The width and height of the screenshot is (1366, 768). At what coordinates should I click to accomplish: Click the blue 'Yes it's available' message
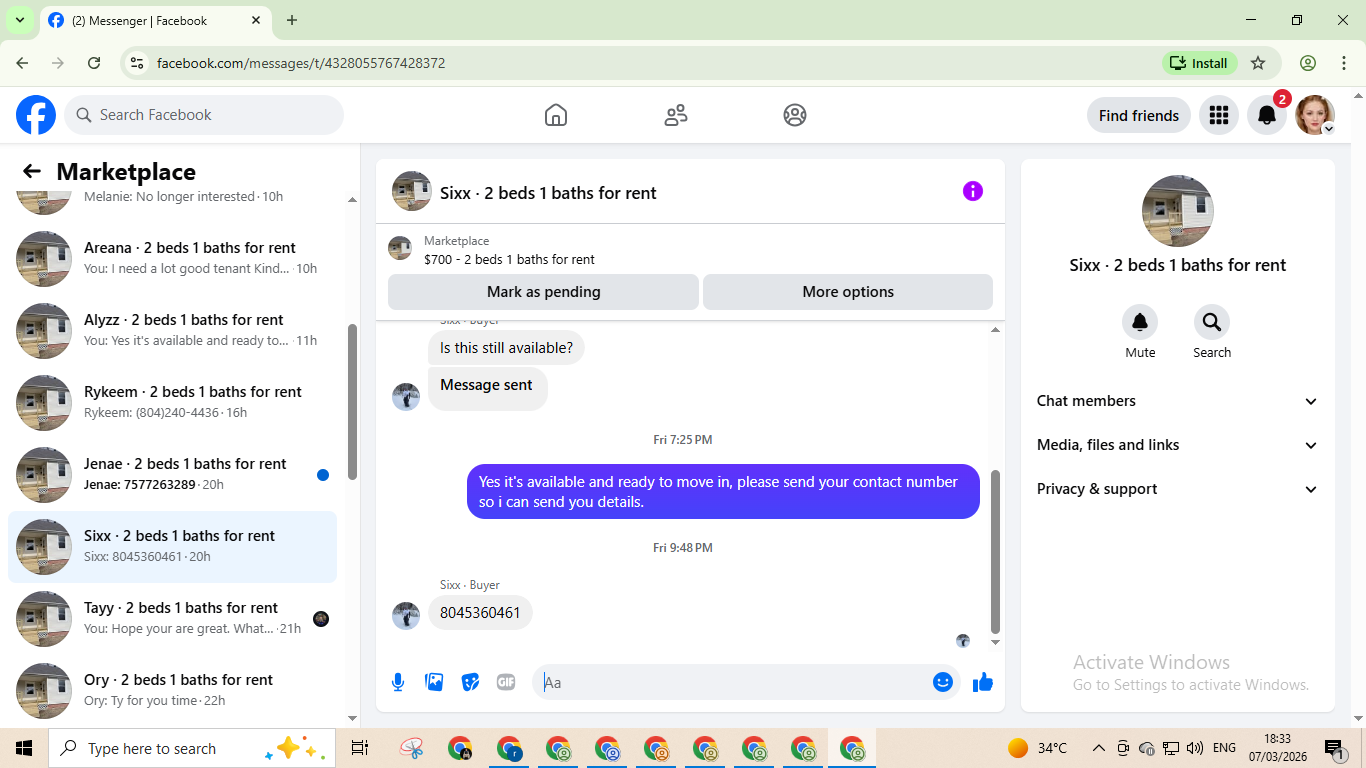tap(723, 491)
